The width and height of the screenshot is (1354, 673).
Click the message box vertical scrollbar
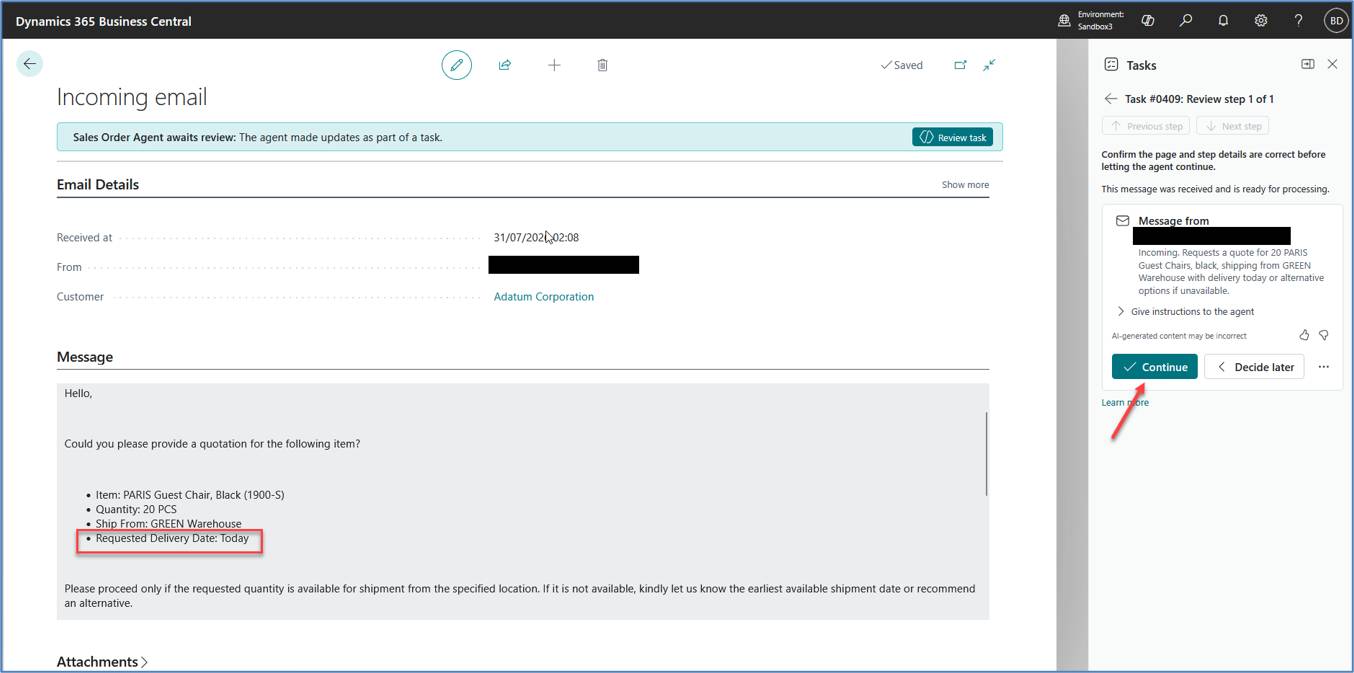[x=987, y=453]
